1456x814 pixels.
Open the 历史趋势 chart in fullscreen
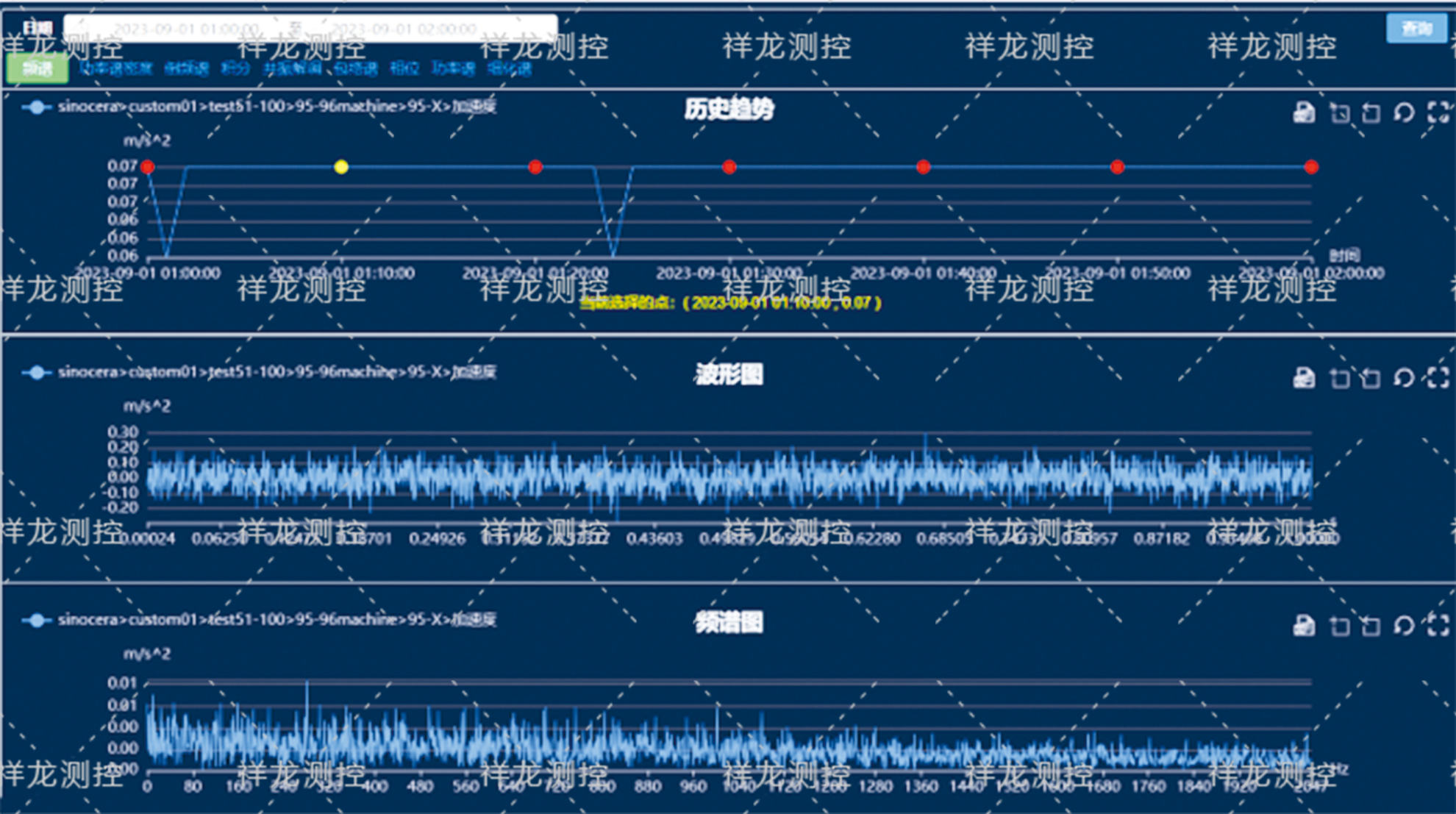1438,113
